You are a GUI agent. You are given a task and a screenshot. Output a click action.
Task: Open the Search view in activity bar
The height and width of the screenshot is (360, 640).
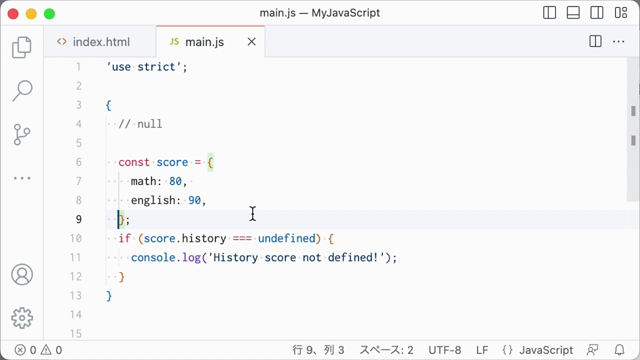tap(22, 91)
